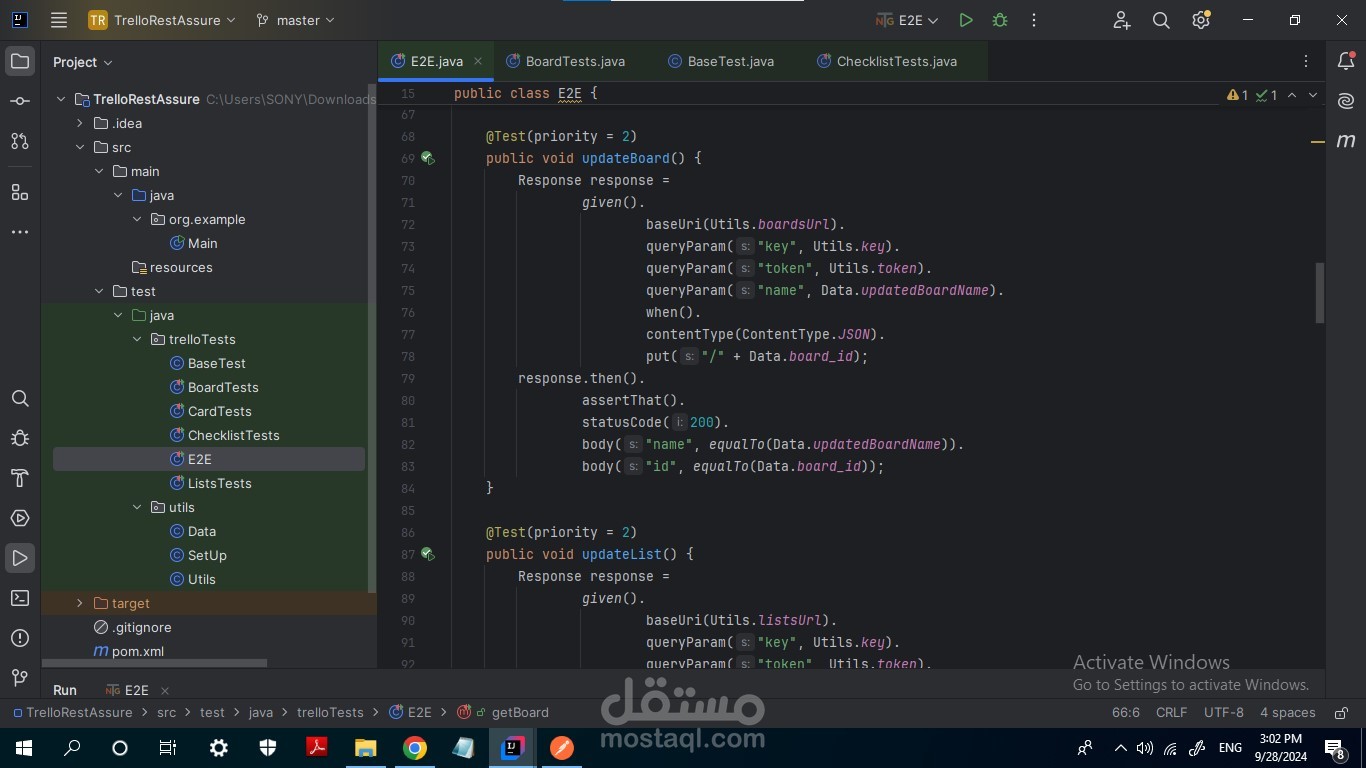This screenshot has height=768, width=1366.
Task: Debug E2E with the bug button
Action: [x=999, y=20]
